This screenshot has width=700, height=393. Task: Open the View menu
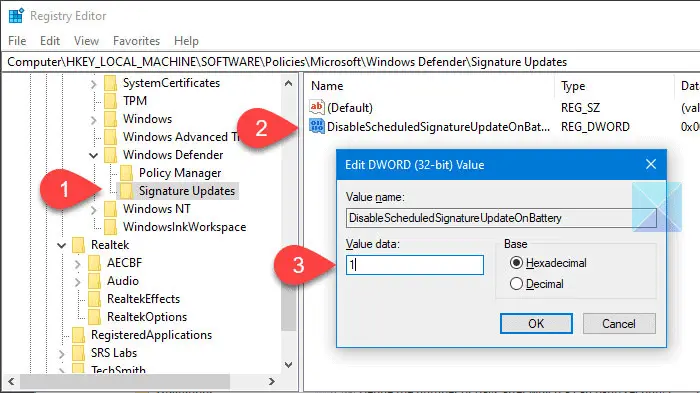[86, 41]
